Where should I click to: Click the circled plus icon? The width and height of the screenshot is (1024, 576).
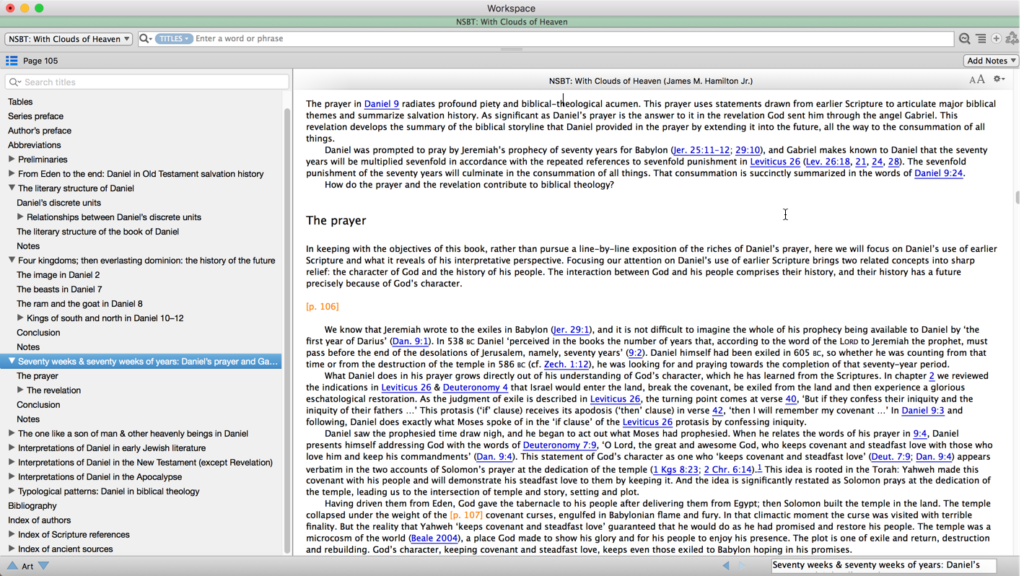pyautogui.click(x=996, y=39)
